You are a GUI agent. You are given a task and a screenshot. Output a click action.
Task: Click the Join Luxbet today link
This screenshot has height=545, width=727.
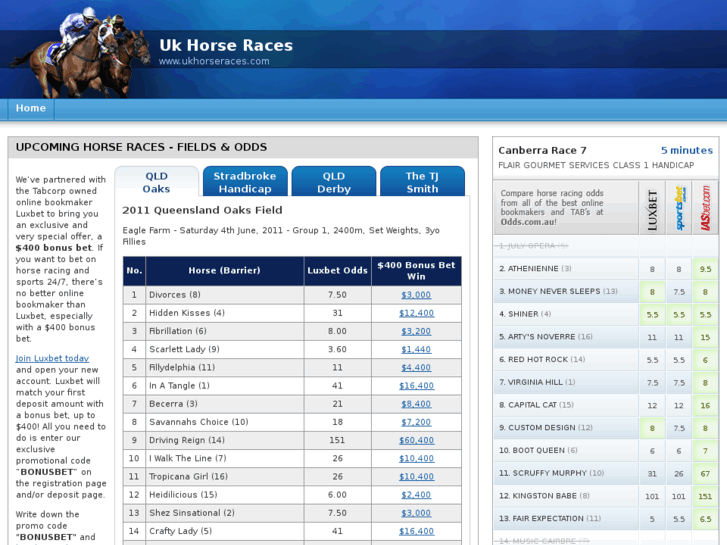[52, 358]
